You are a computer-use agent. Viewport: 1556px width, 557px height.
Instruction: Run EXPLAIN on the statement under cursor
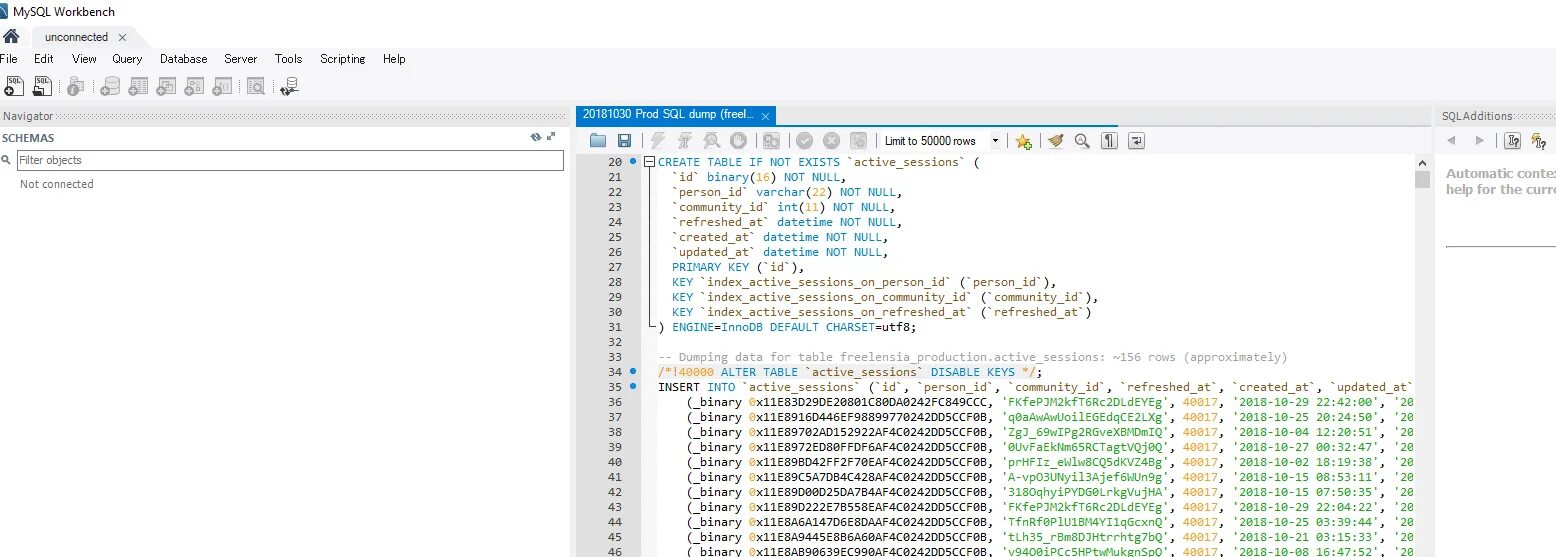click(x=712, y=141)
